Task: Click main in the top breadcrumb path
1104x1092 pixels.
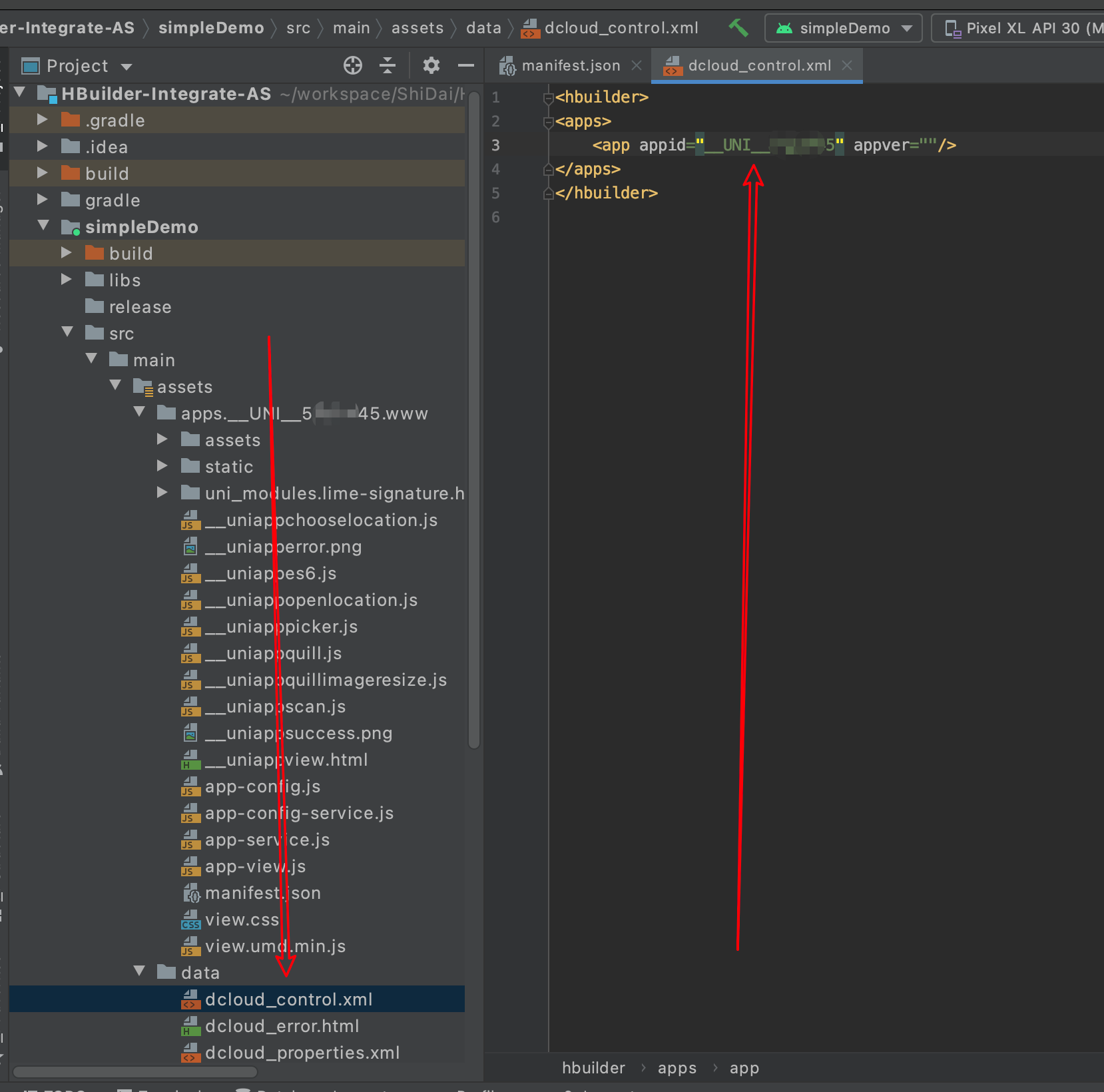Action: [x=352, y=28]
